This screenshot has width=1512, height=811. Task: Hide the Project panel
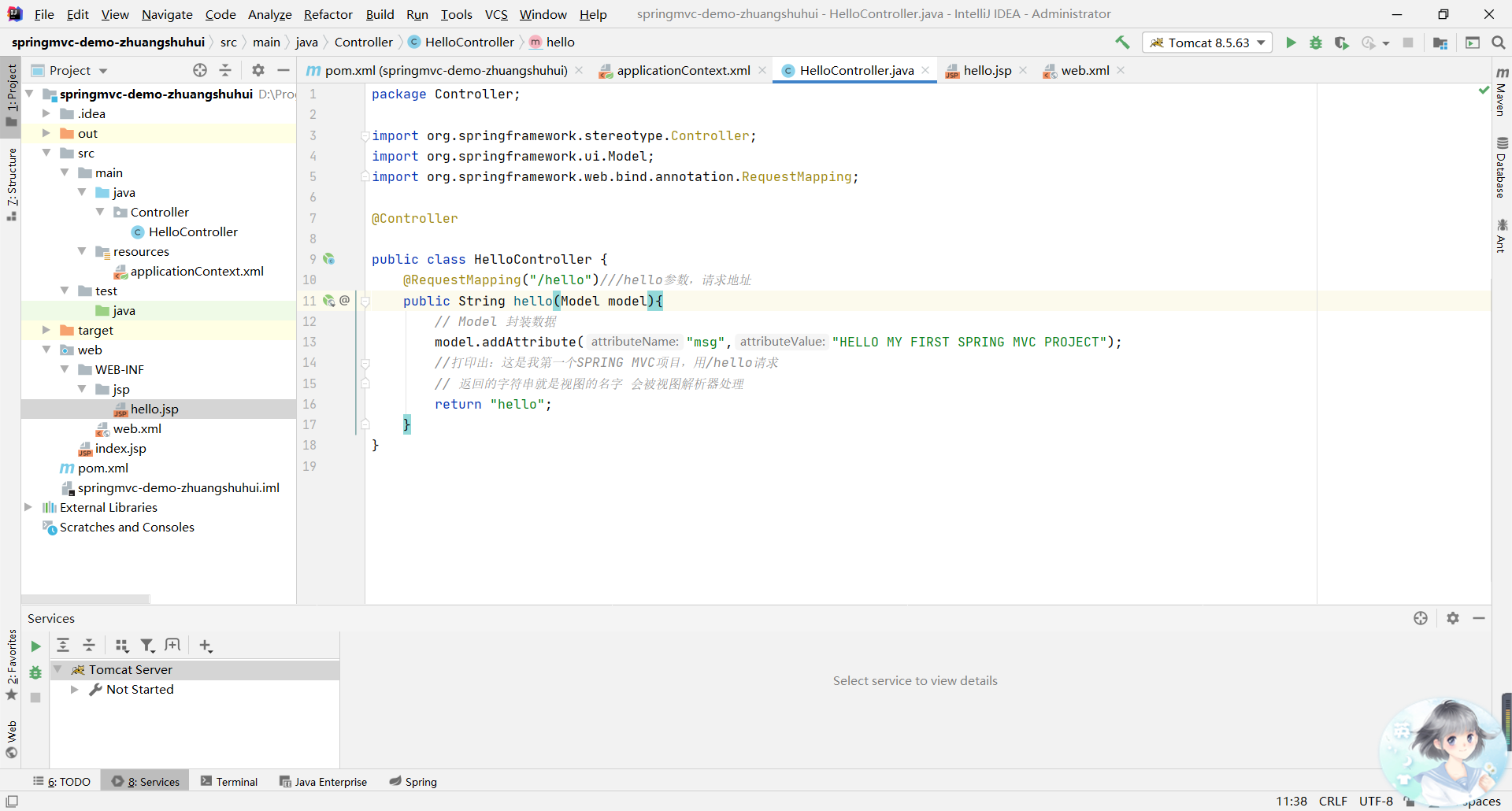283,70
